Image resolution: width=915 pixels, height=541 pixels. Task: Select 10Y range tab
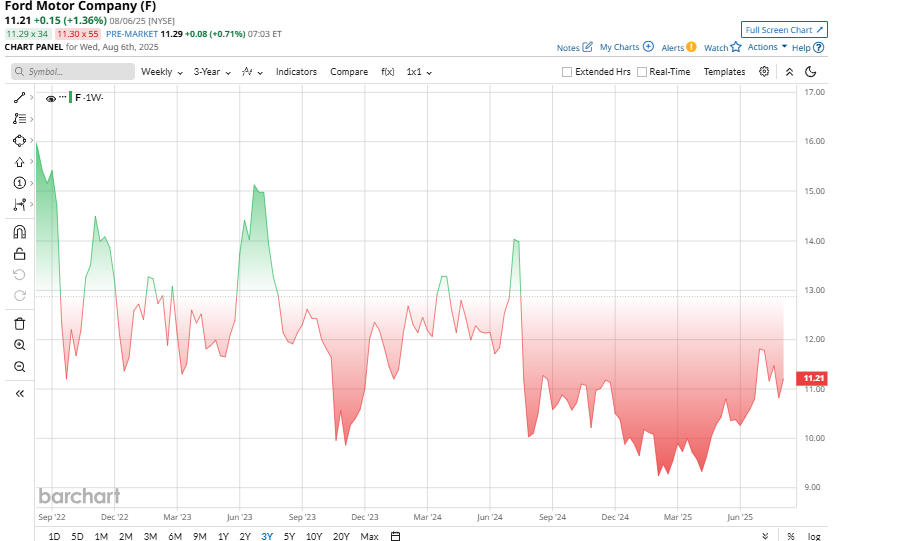[x=314, y=536]
